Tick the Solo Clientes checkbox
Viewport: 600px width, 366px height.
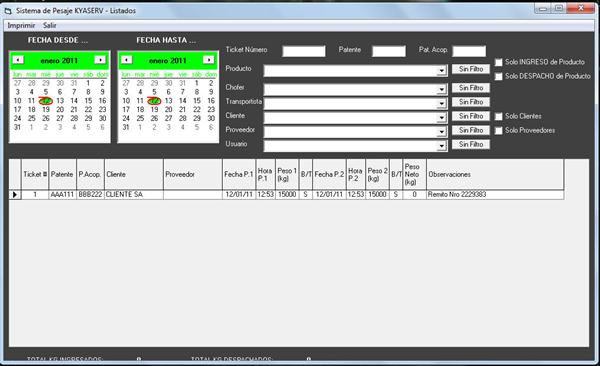tap(499, 116)
